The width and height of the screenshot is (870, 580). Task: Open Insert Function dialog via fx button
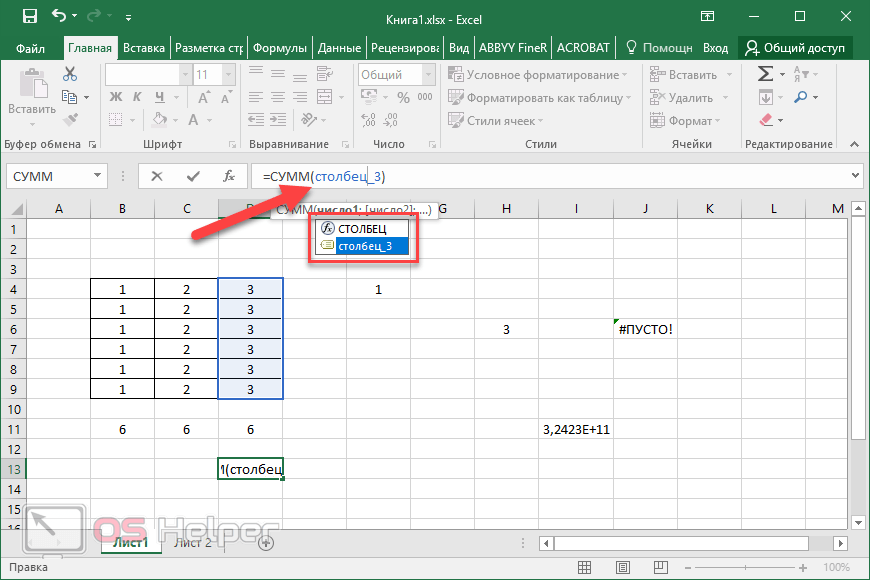(229, 176)
